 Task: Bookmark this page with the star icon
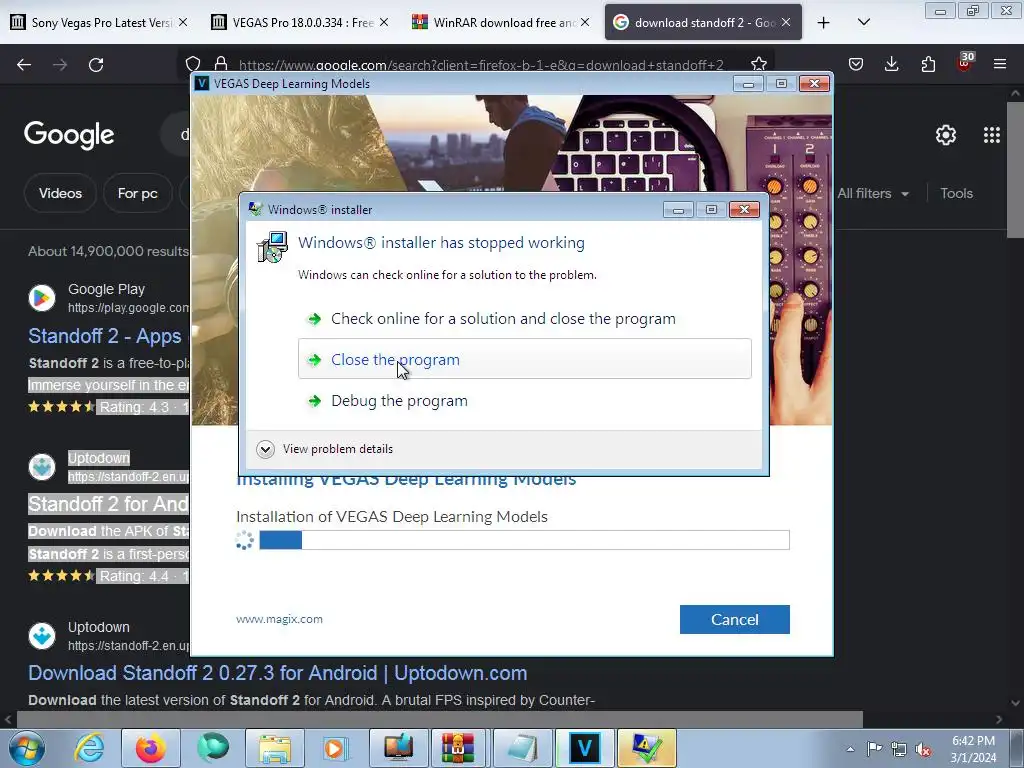tap(758, 64)
